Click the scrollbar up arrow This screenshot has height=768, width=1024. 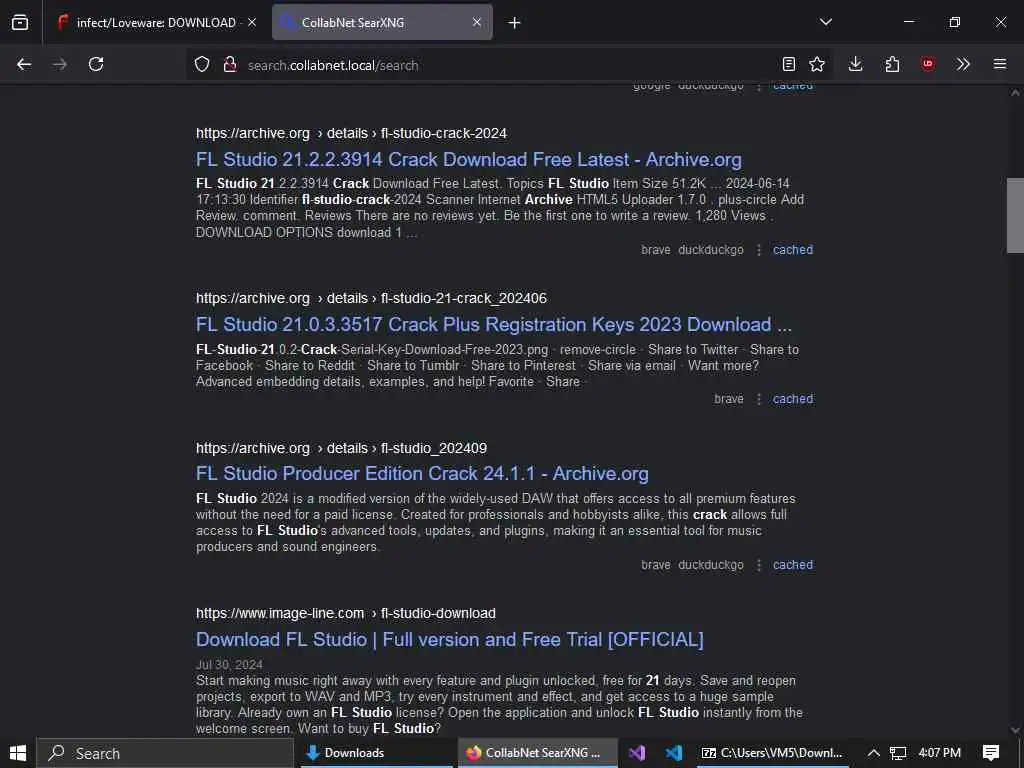coord(1015,93)
